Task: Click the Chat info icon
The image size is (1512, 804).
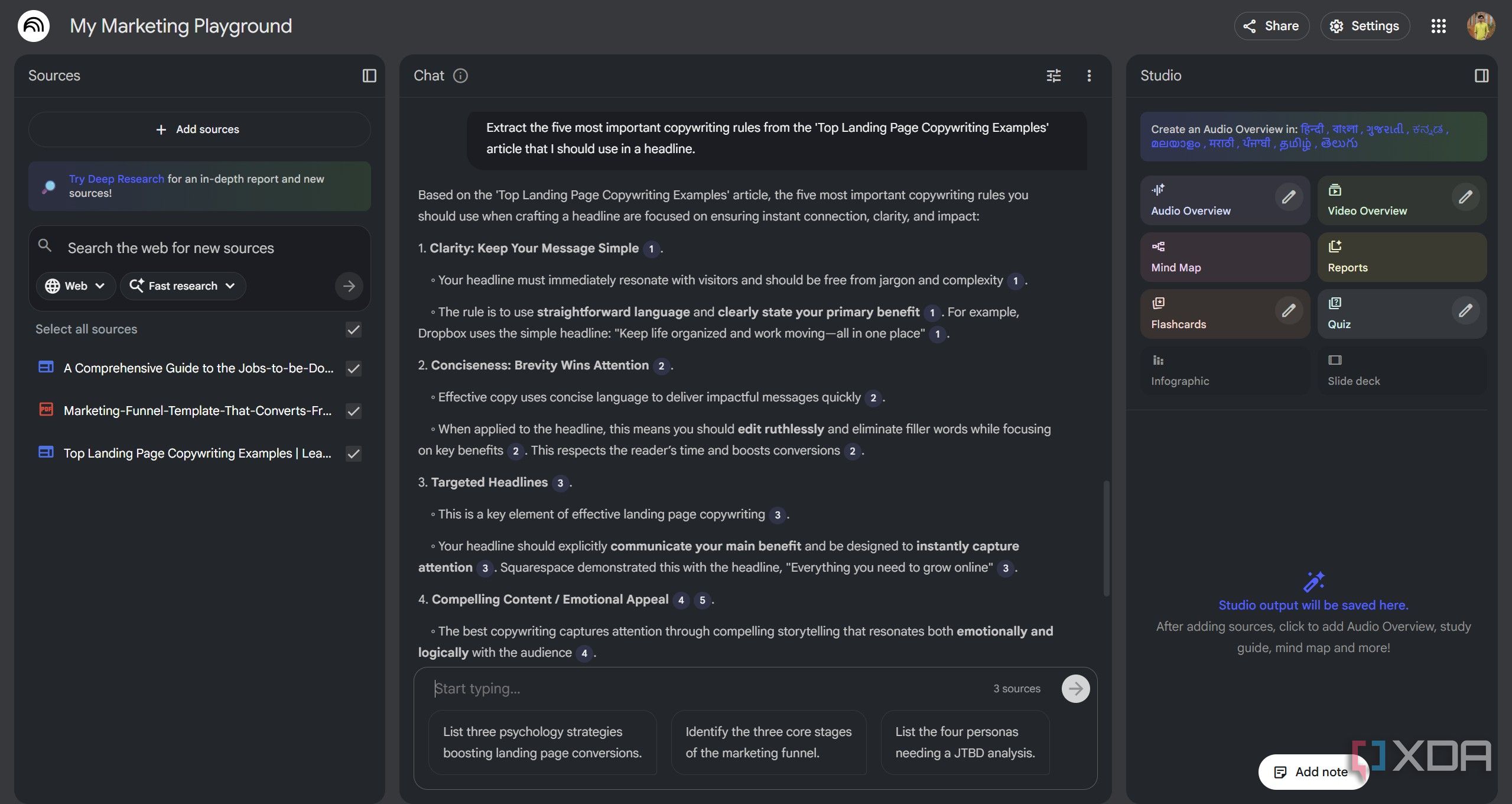Action: pyautogui.click(x=460, y=76)
